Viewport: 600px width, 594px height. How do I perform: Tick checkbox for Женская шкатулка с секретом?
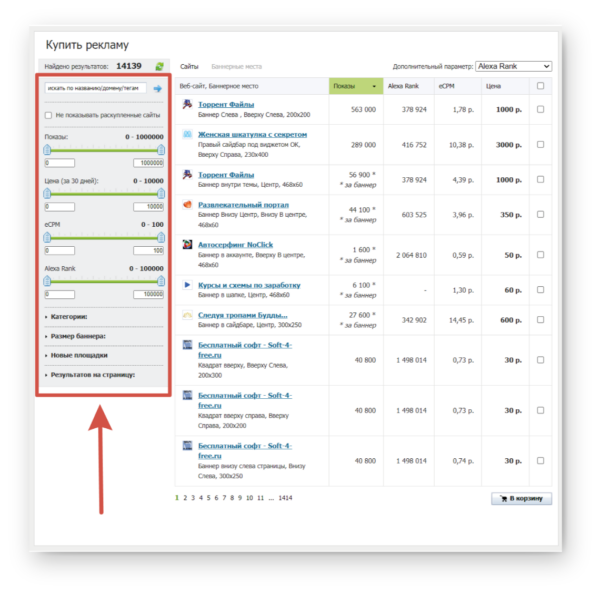point(540,145)
